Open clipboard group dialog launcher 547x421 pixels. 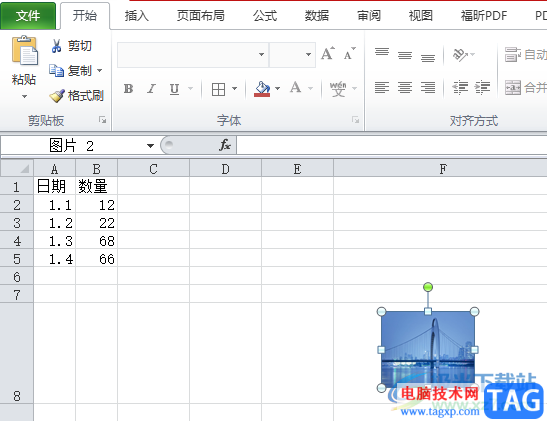102,120
